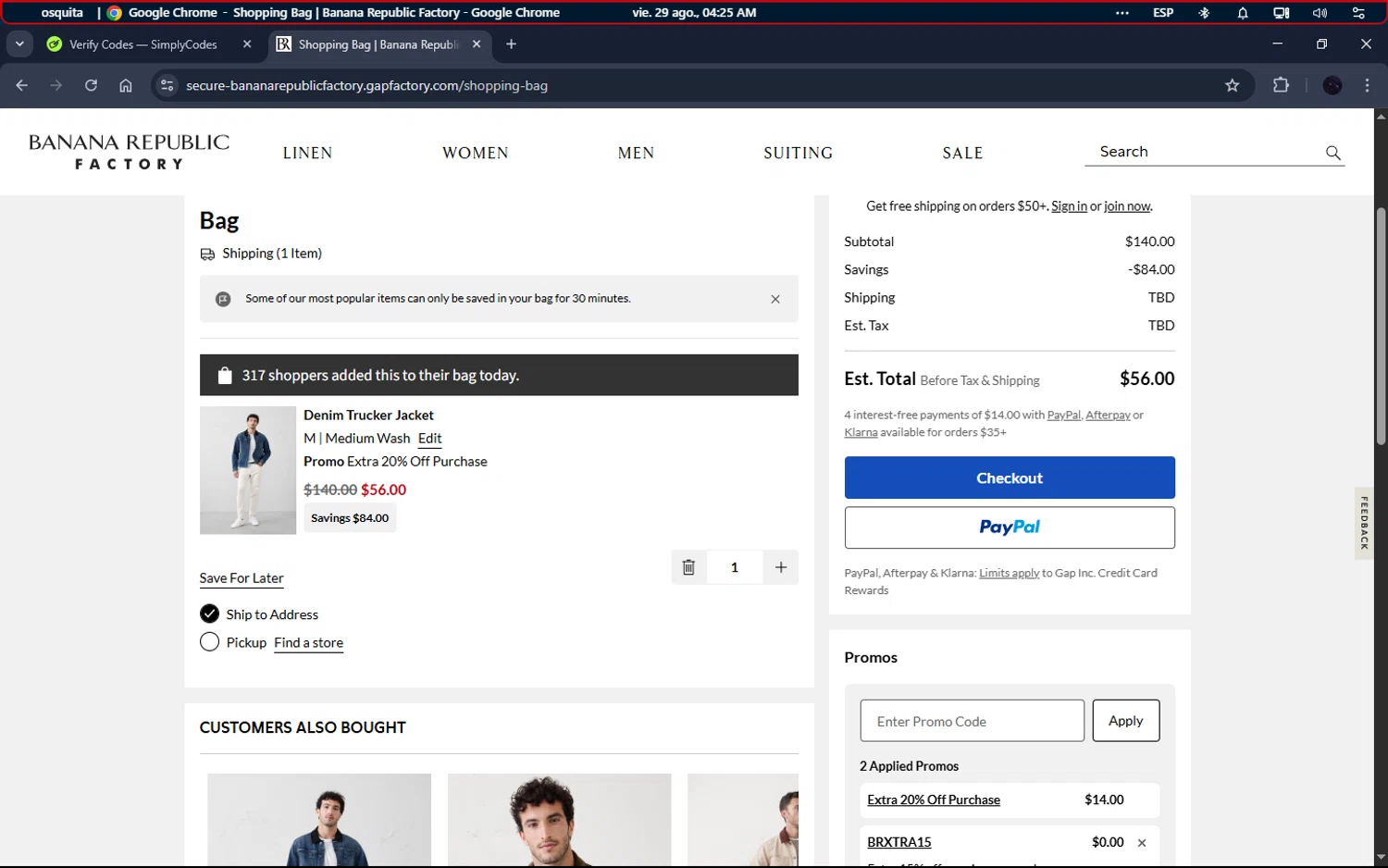Switch the ESP keyboard layout
The width and height of the screenshot is (1388, 868).
click(1163, 13)
